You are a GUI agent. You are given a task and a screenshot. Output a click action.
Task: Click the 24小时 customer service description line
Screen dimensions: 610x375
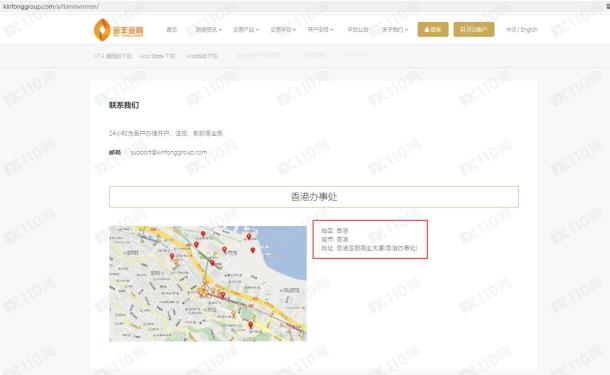click(x=166, y=133)
